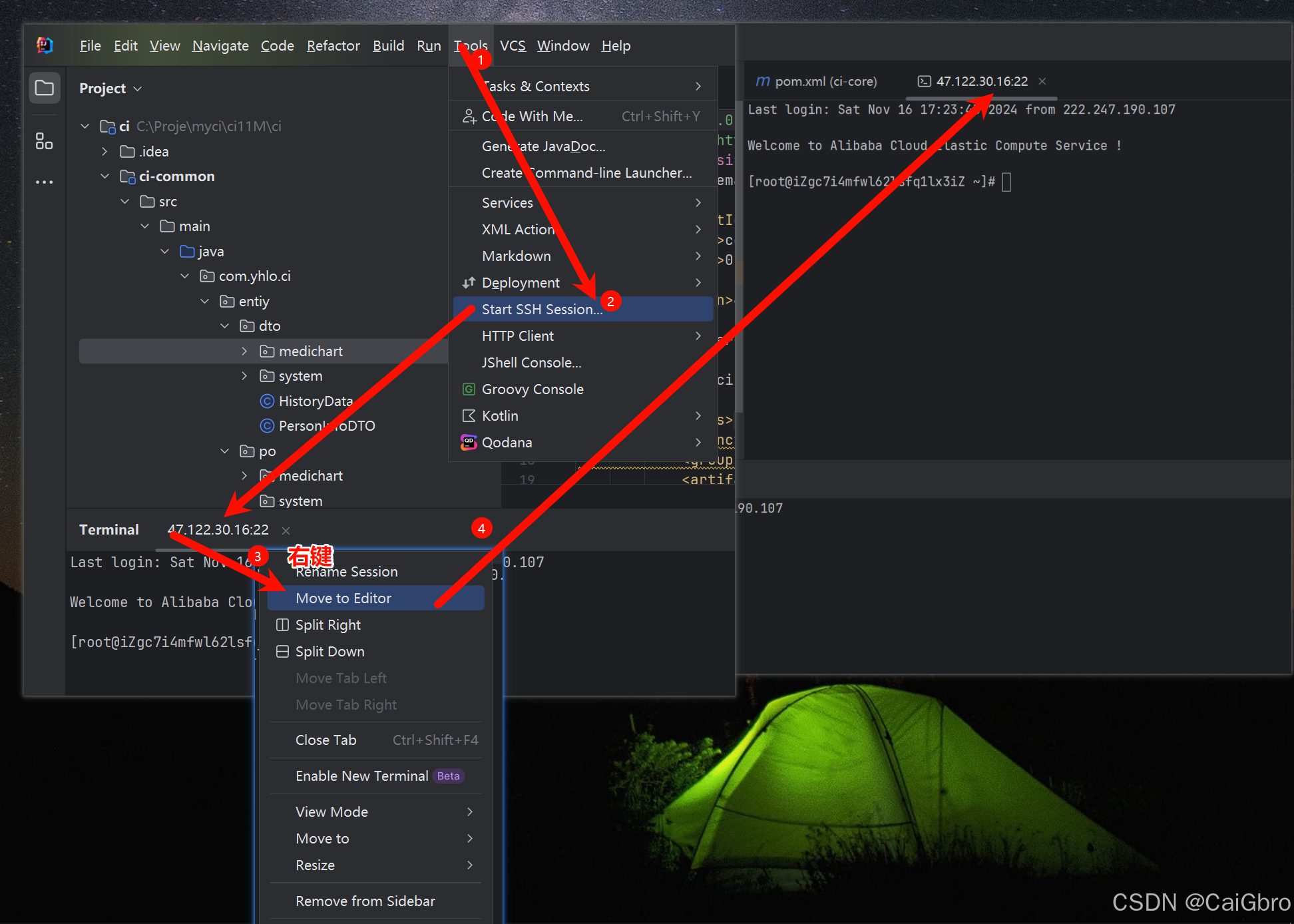Image resolution: width=1294 pixels, height=924 pixels.
Task: Click the HistoryData class icon
Action: coord(267,401)
